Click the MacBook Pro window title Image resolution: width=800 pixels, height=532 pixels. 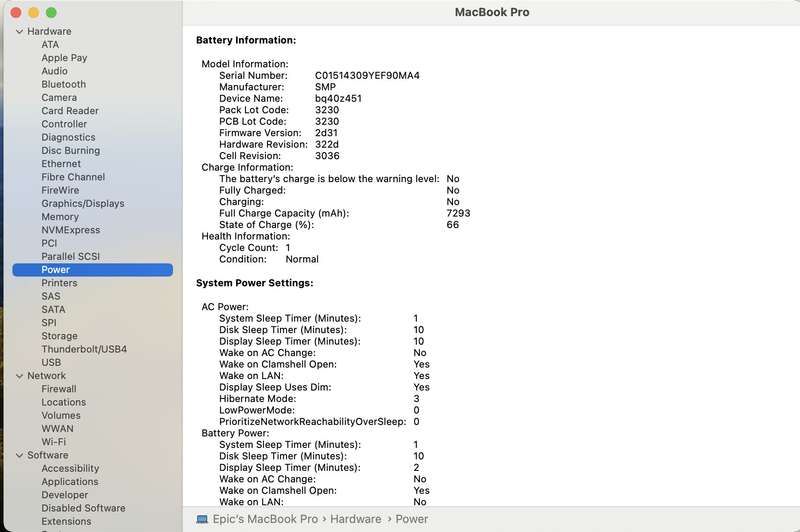coord(492,13)
